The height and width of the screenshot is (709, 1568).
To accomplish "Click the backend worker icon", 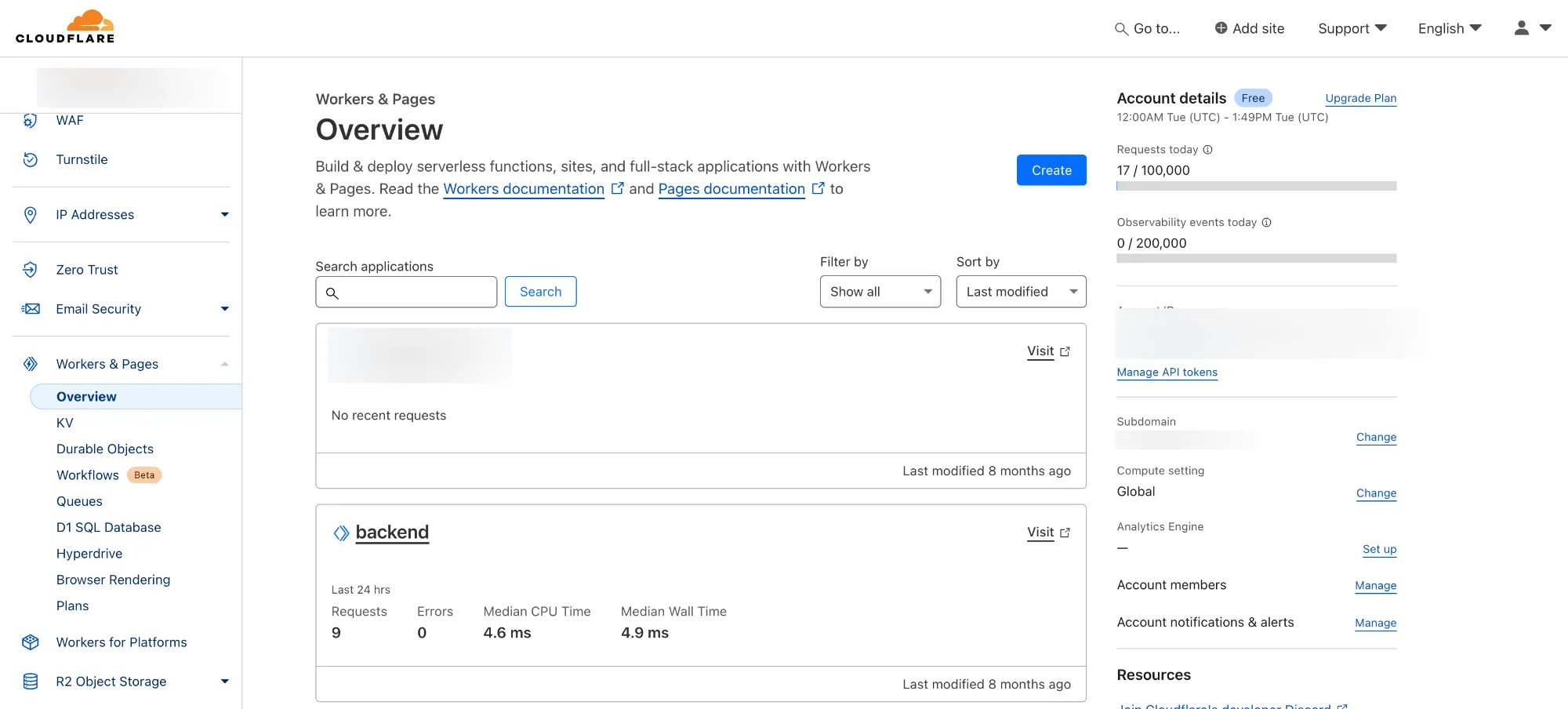I will [341, 533].
